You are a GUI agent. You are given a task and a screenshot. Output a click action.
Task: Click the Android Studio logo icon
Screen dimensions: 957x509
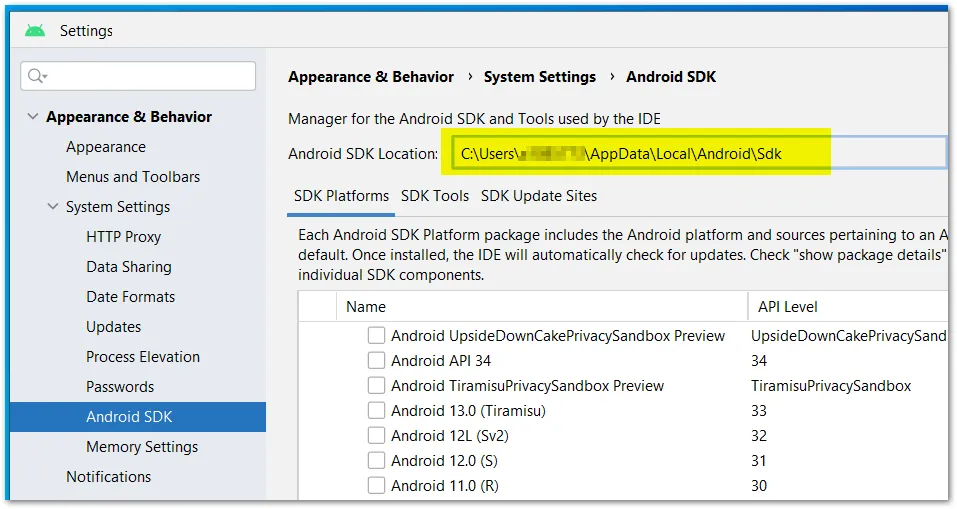[x=35, y=31]
